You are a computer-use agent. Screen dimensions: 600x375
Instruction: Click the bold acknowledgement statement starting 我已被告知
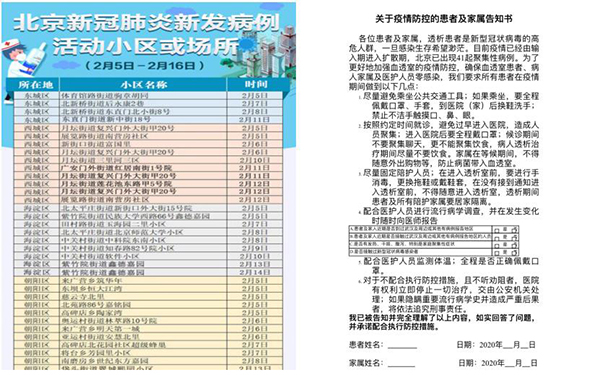tap(442, 322)
